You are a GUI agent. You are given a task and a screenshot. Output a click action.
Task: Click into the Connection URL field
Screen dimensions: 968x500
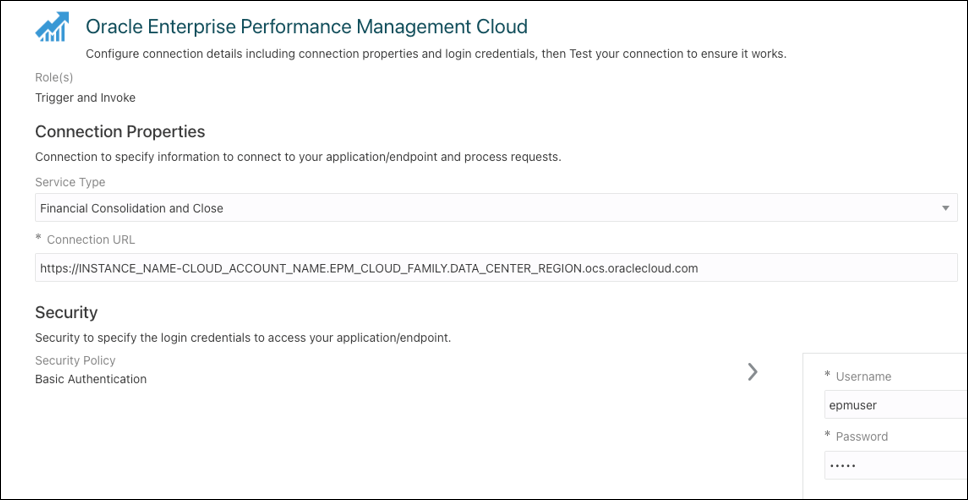click(496, 268)
